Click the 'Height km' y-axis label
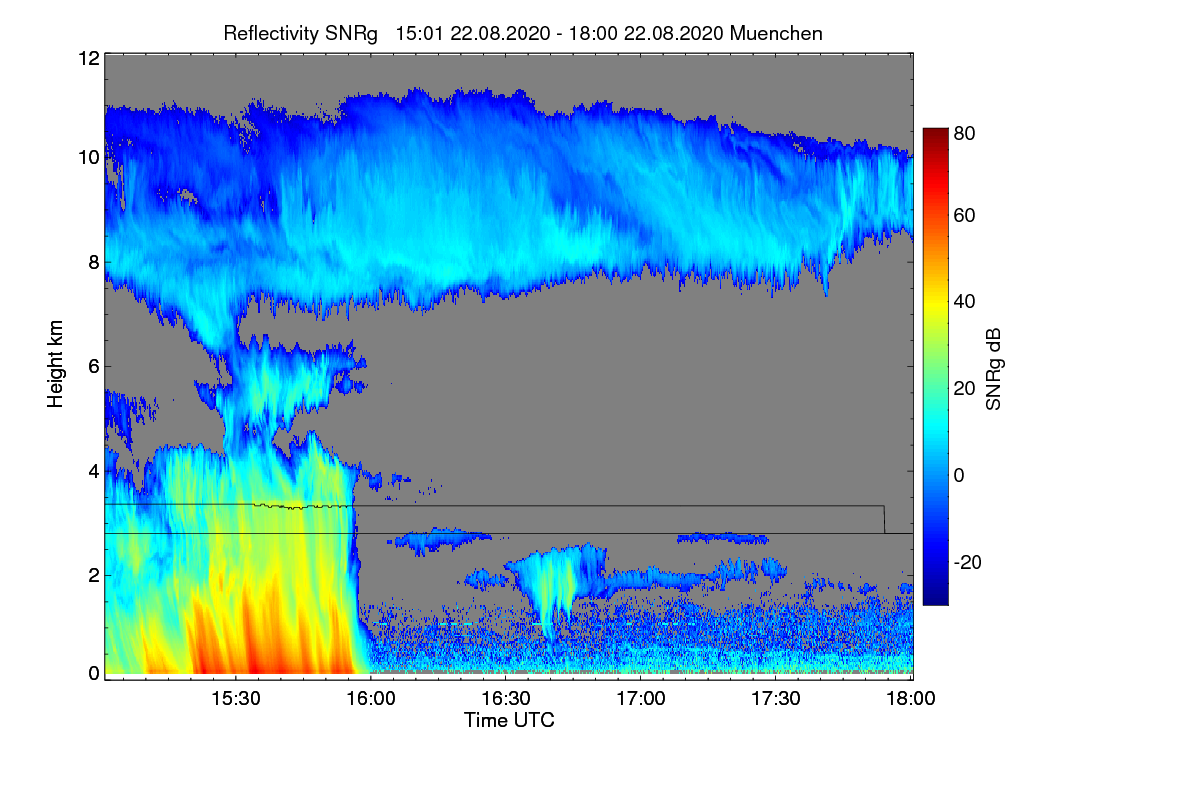 55,364
